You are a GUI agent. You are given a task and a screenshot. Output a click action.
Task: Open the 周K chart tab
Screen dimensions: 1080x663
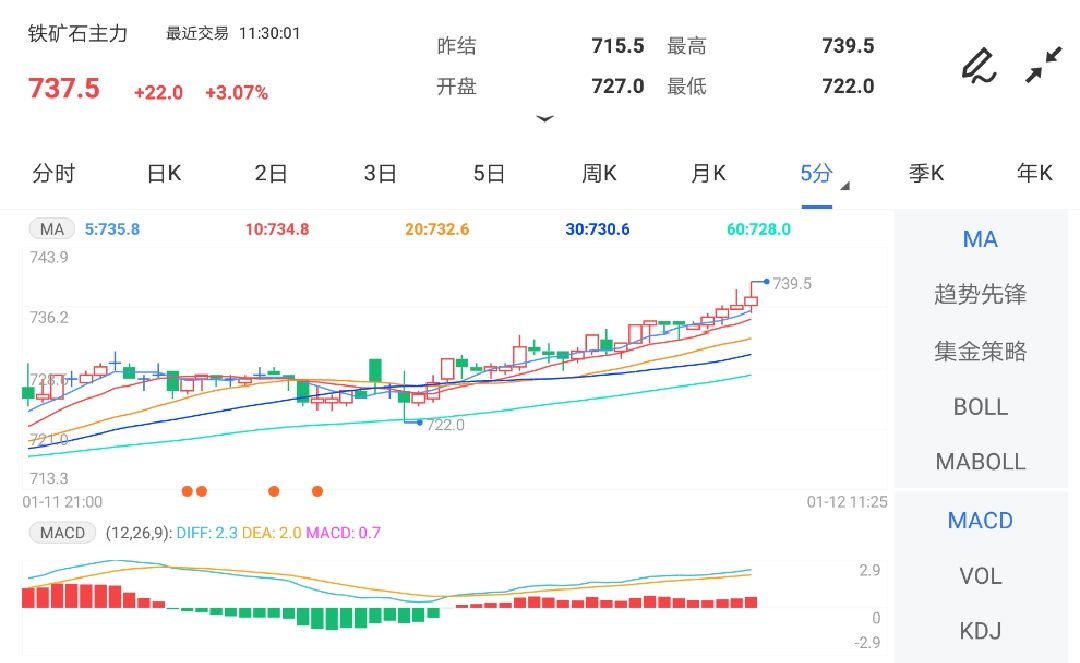pos(599,173)
